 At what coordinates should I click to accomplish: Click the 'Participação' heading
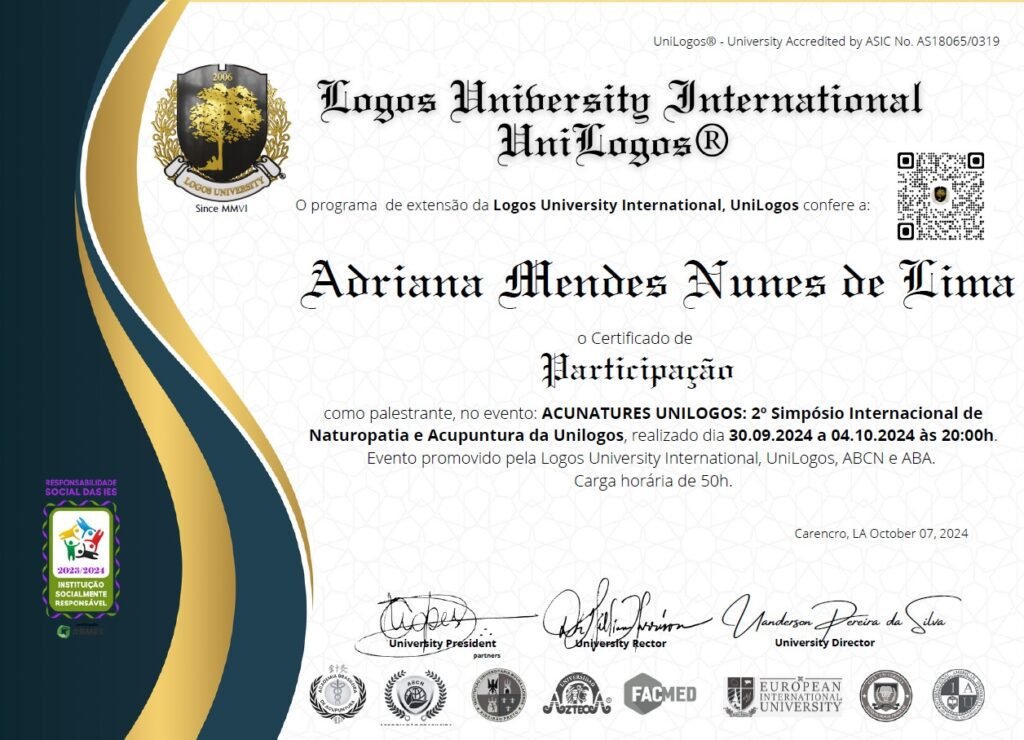click(637, 372)
